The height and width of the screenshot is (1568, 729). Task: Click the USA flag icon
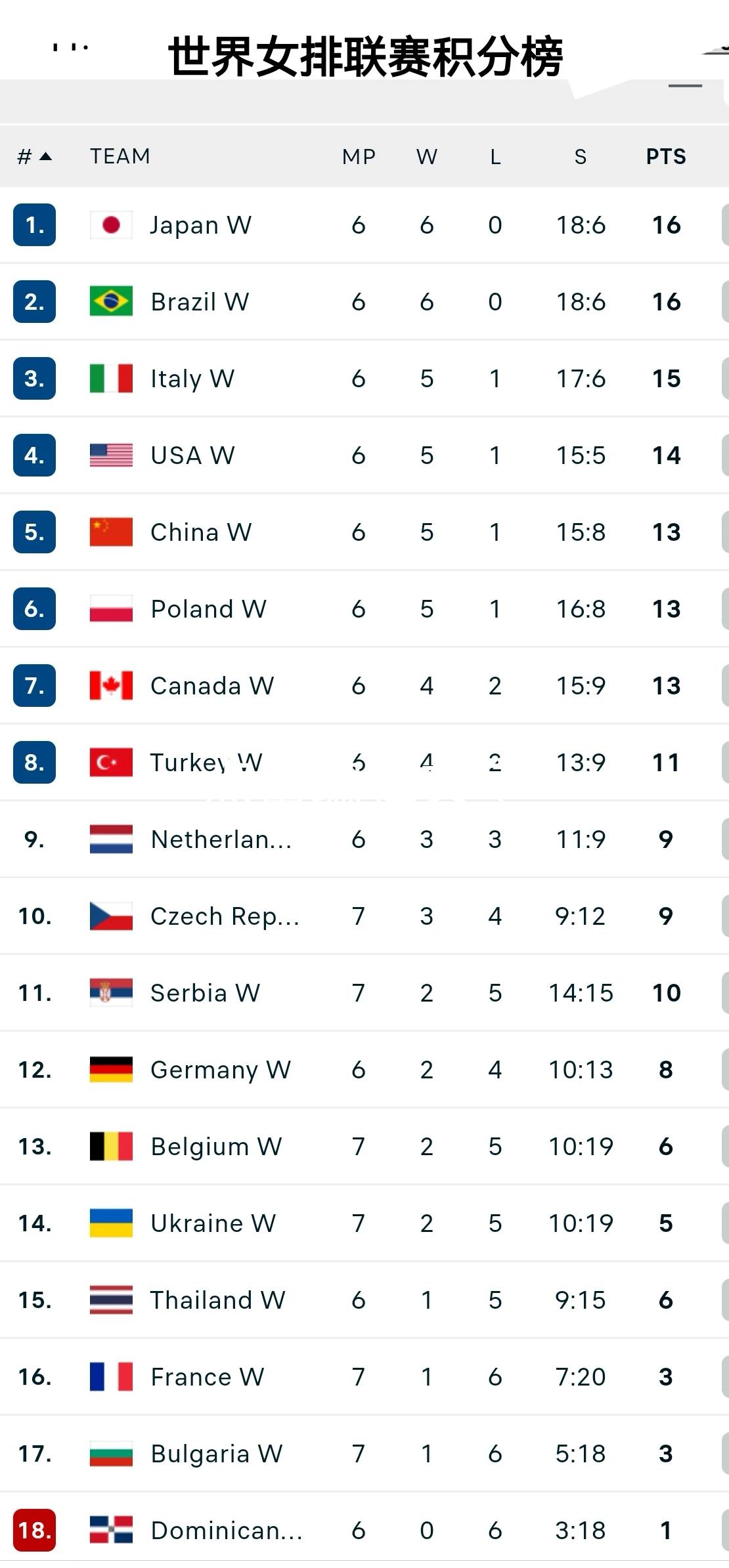click(111, 456)
